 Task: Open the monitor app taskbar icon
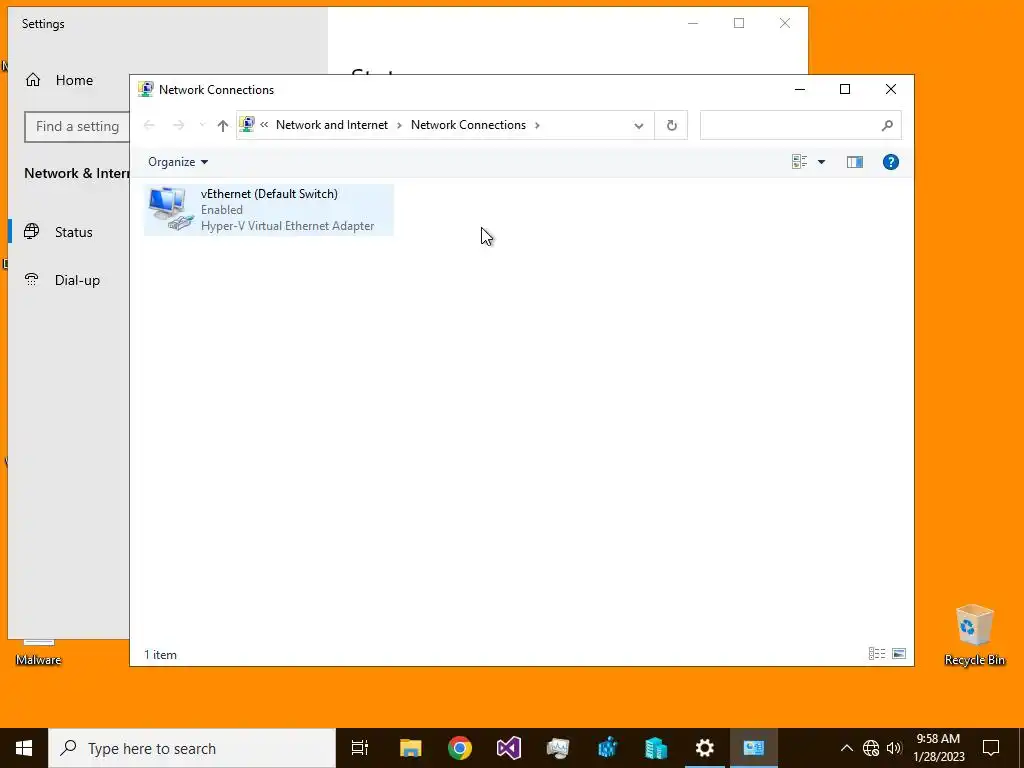[558, 748]
